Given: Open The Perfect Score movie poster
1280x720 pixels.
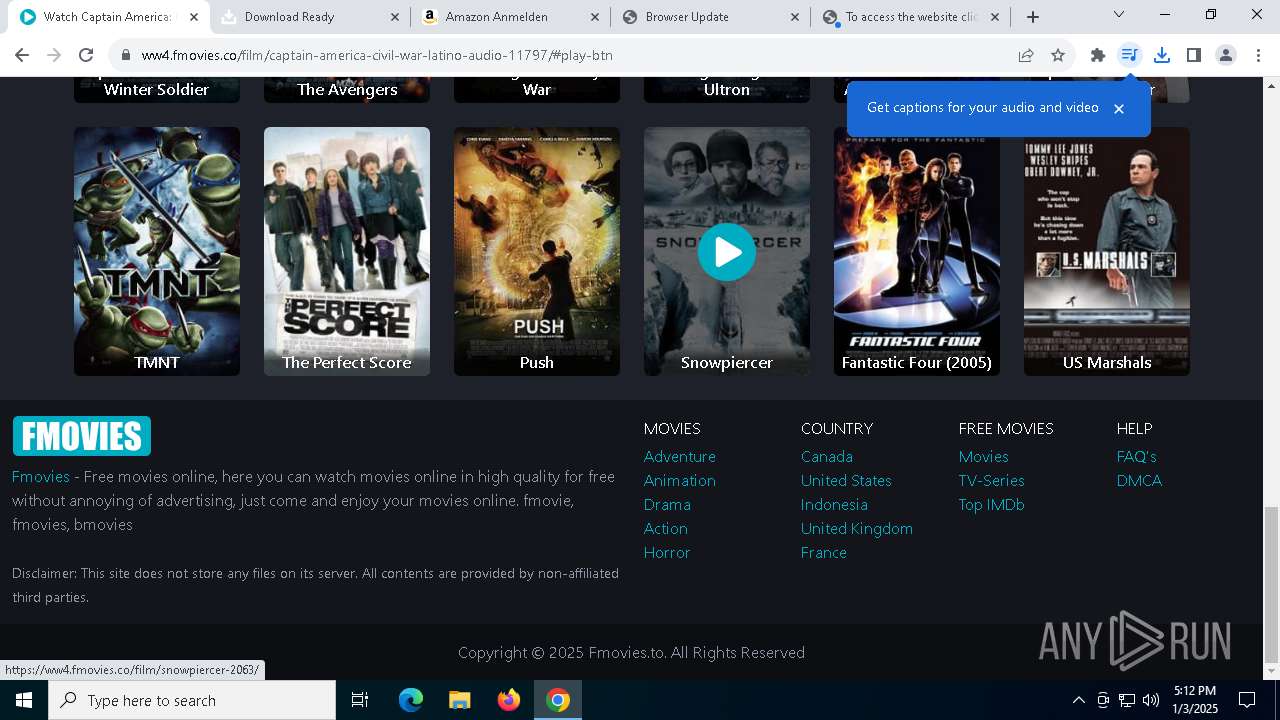Looking at the screenshot, I should (x=347, y=251).
